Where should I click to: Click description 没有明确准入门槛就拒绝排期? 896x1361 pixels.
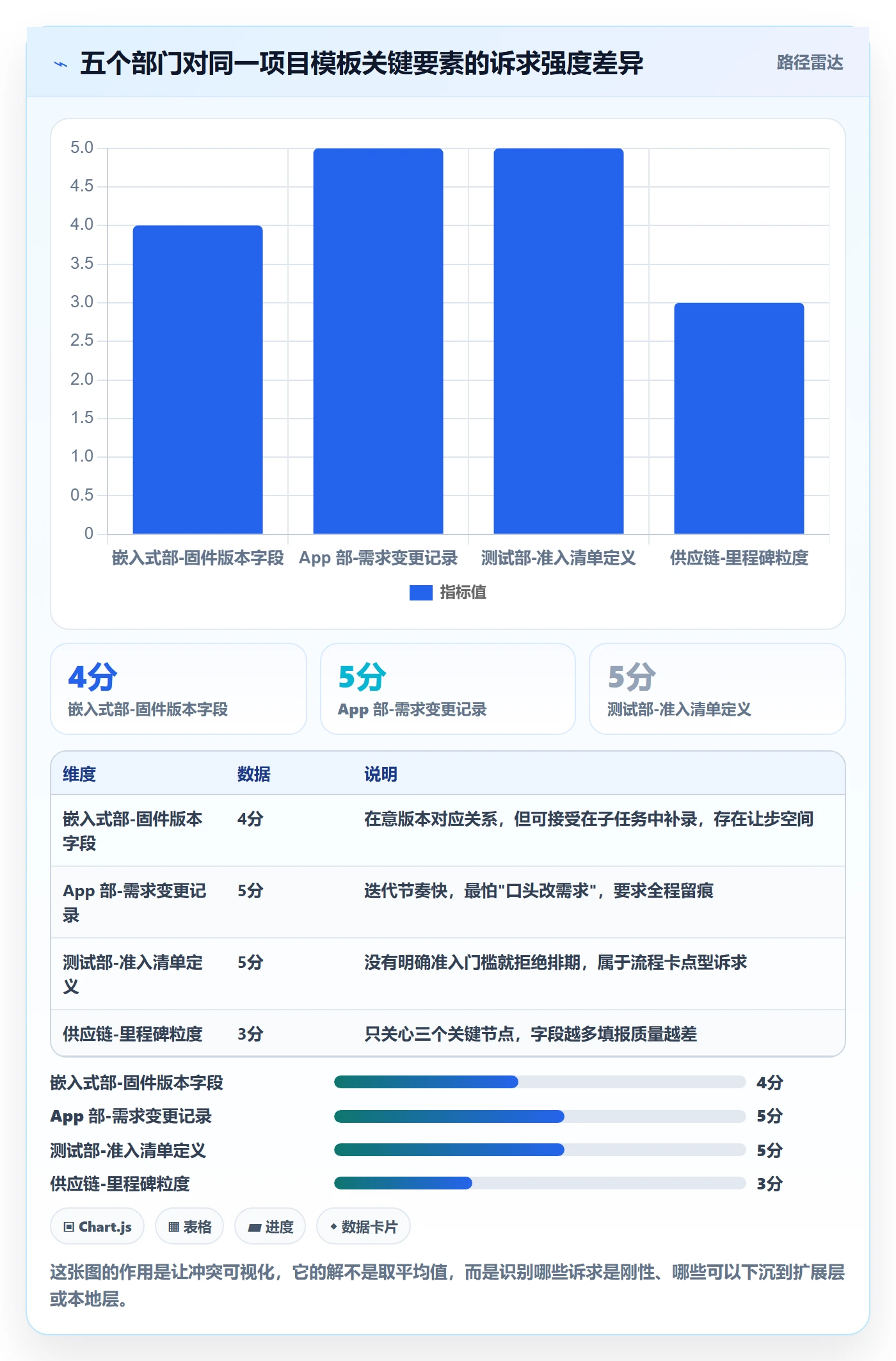click(x=556, y=962)
